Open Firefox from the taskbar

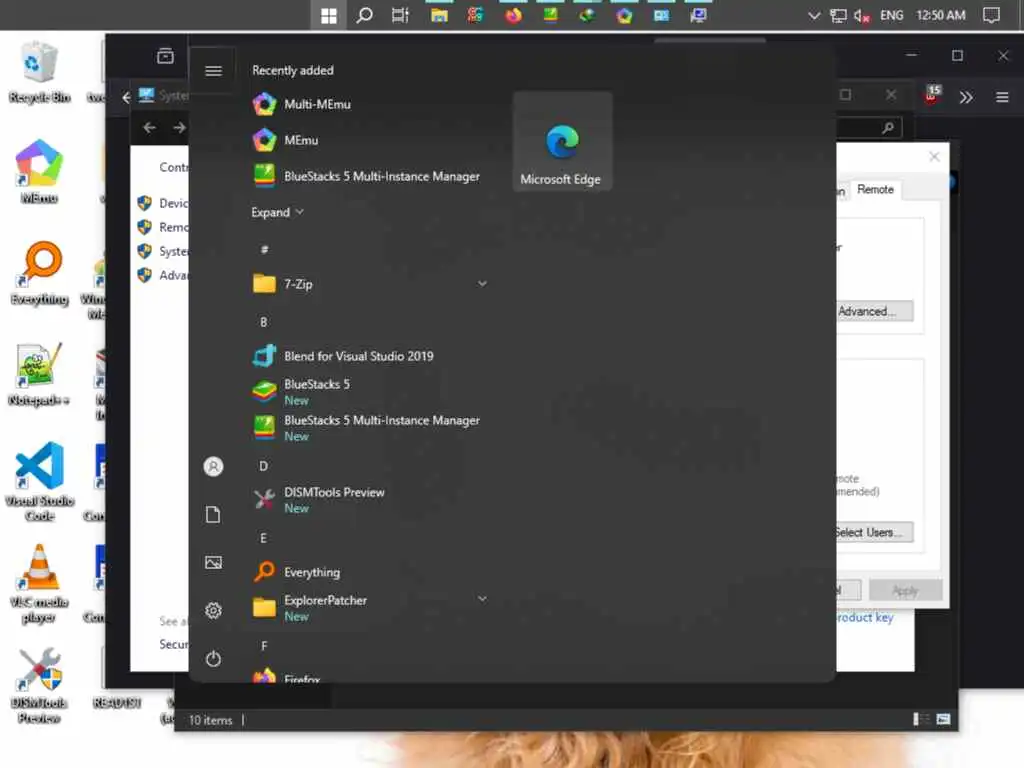click(x=513, y=15)
